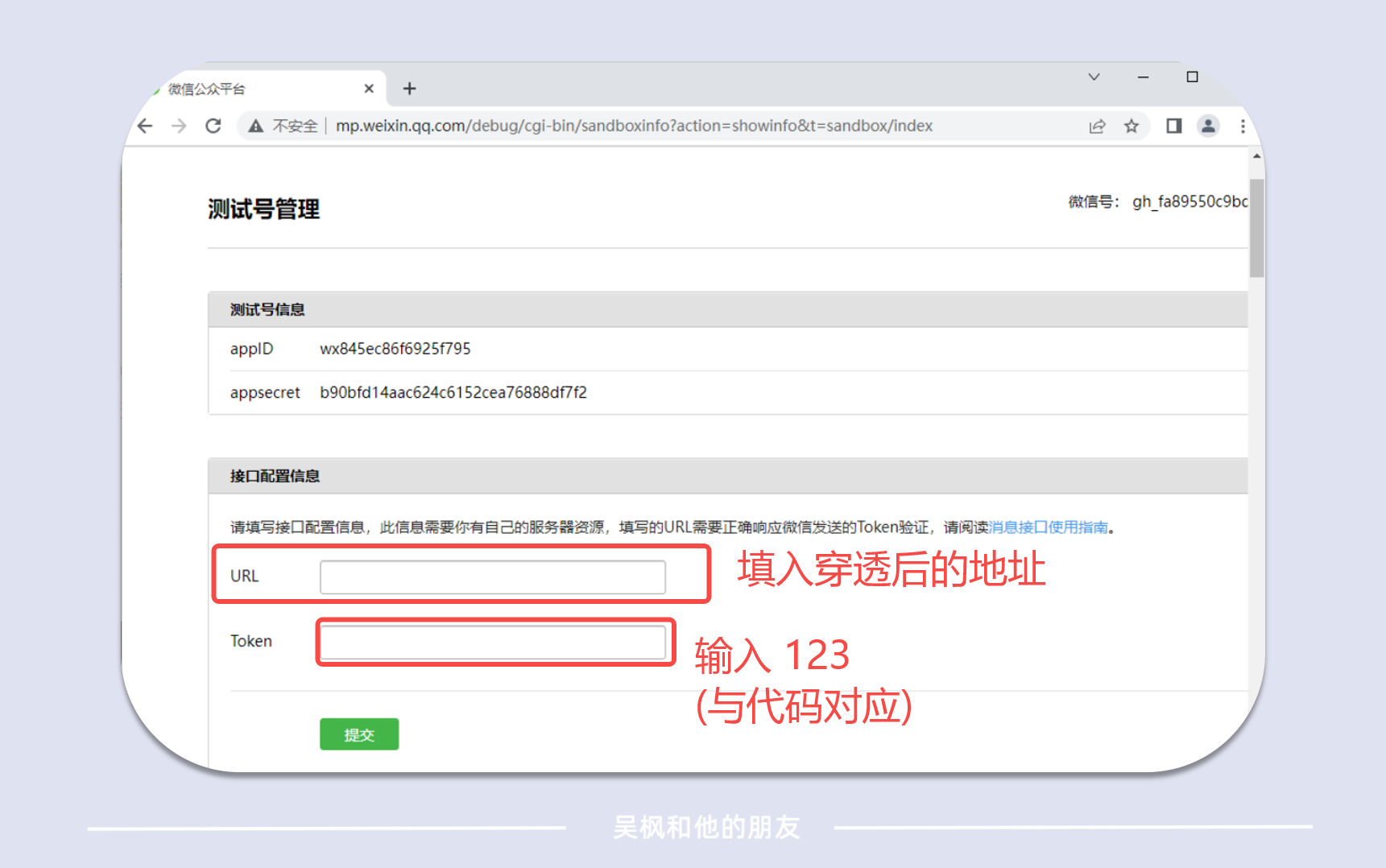
Task: Click the scrollbar up arrow
Action: coord(1256,156)
